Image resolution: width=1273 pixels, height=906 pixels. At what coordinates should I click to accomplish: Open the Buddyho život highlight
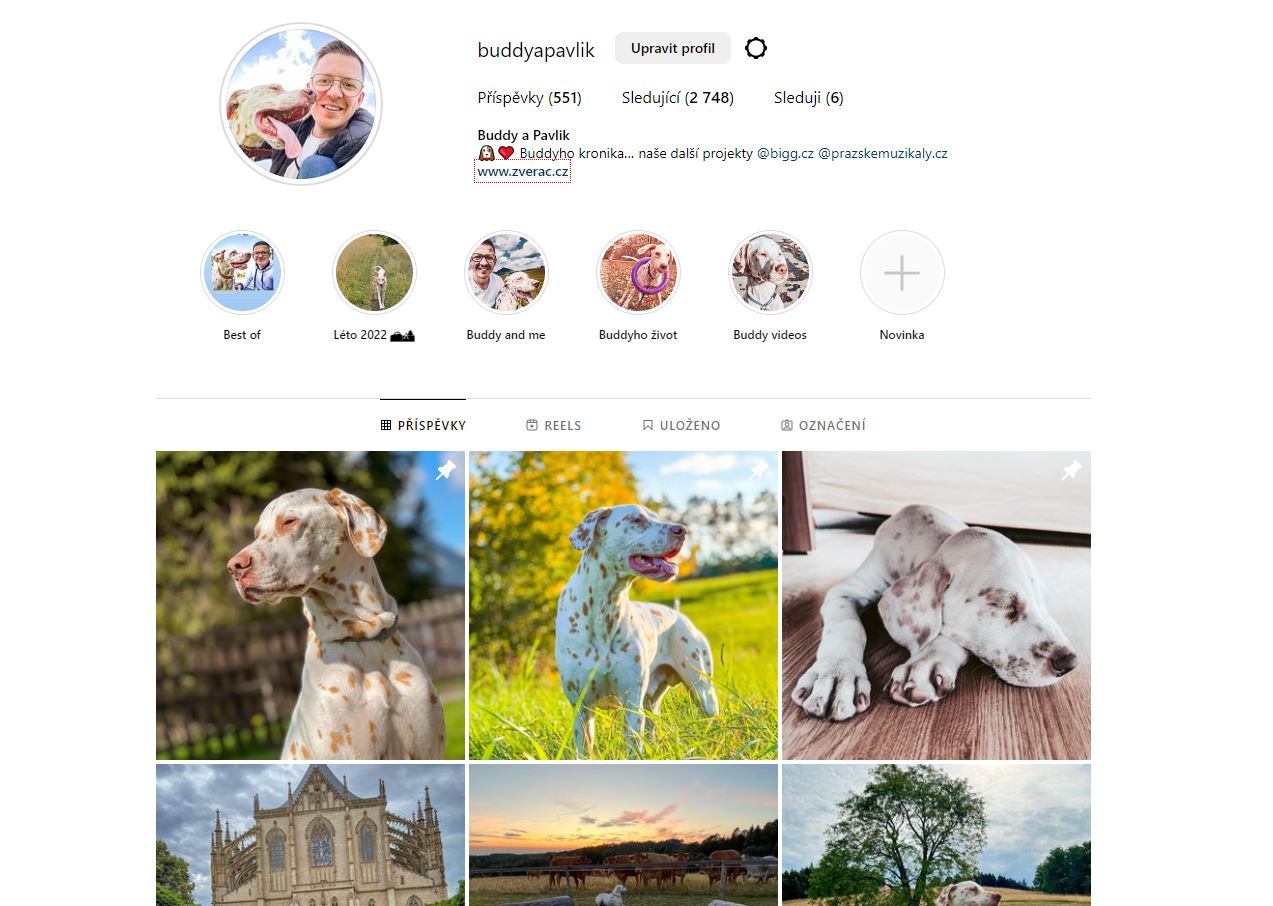point(638,272)
